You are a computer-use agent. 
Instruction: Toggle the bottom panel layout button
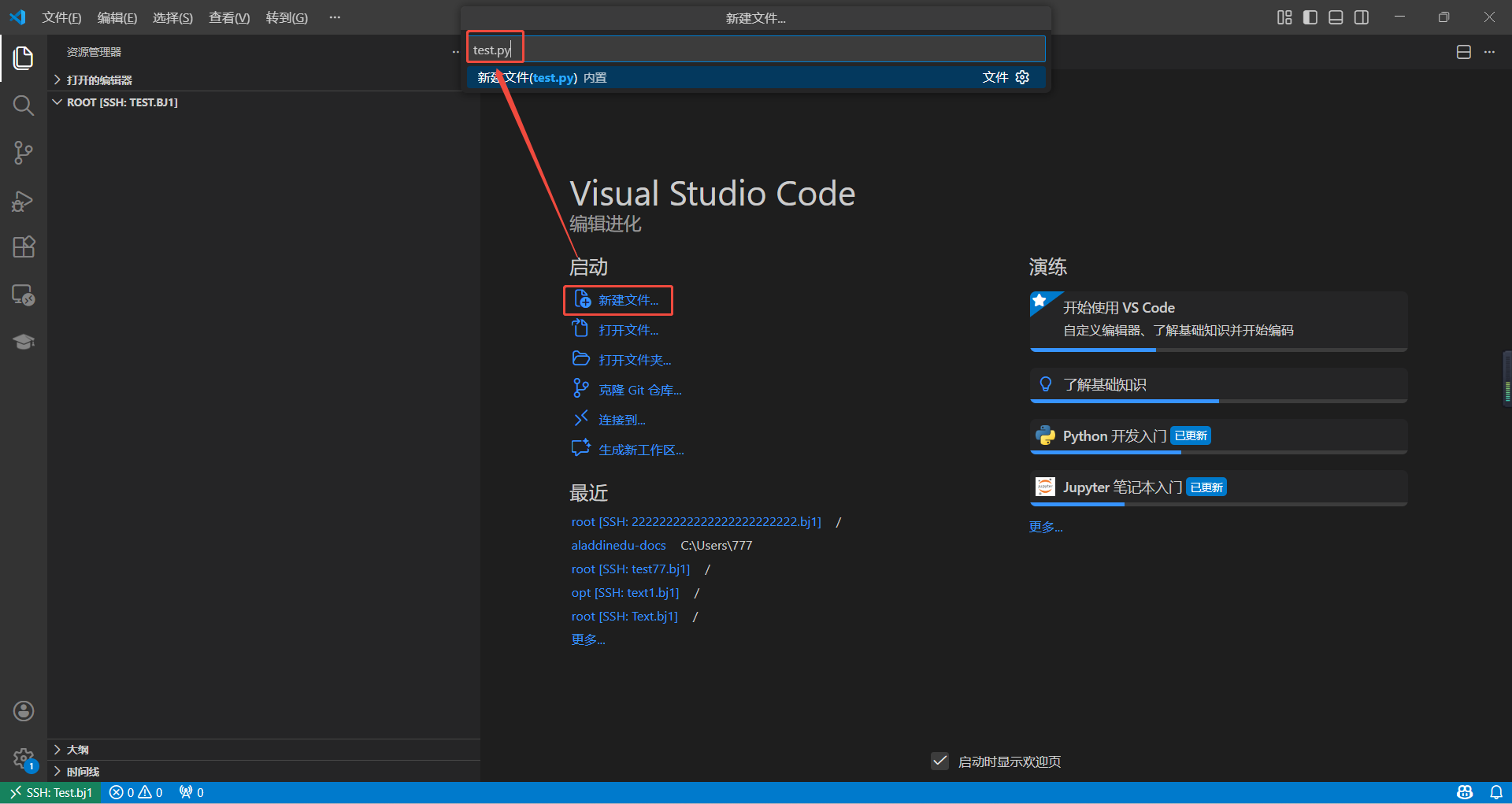click(x=1336, y=17)
